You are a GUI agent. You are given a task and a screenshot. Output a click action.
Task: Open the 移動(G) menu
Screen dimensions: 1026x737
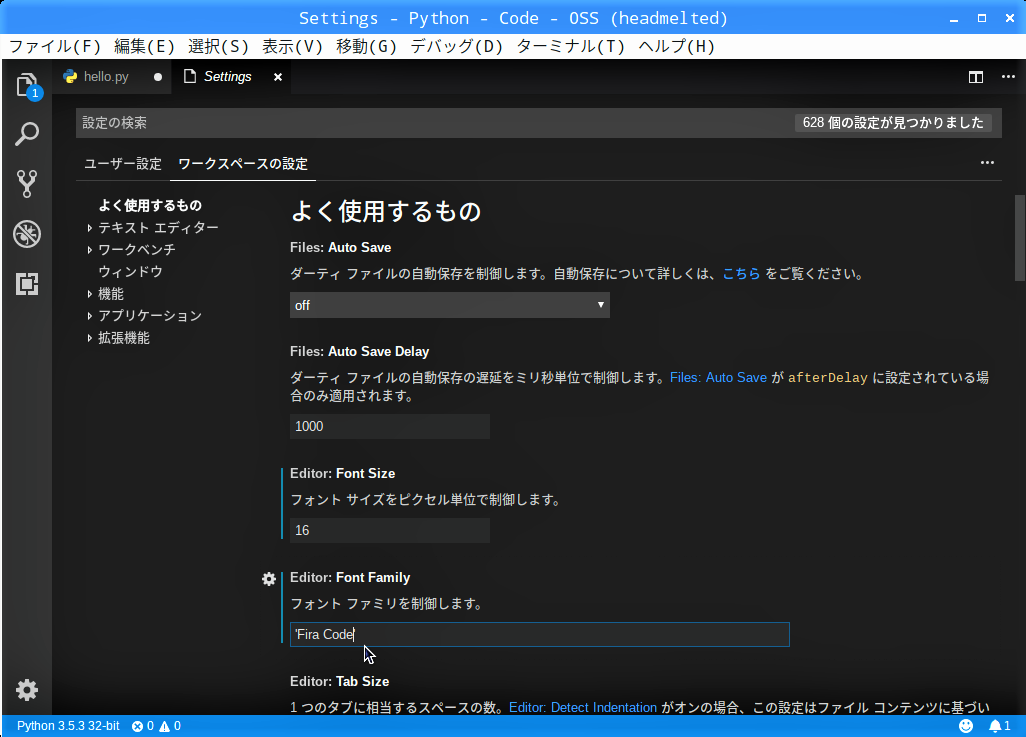366,46
